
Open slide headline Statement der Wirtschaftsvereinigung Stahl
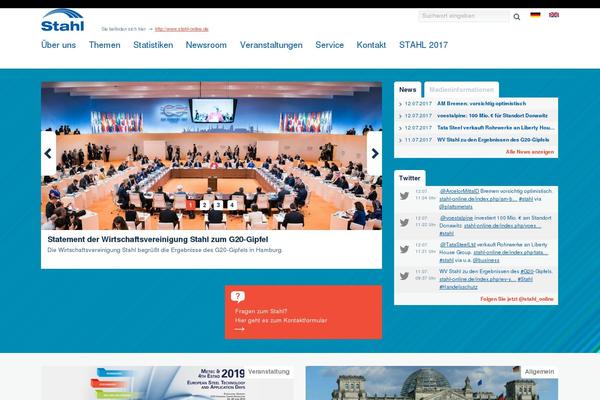point(158,240)
